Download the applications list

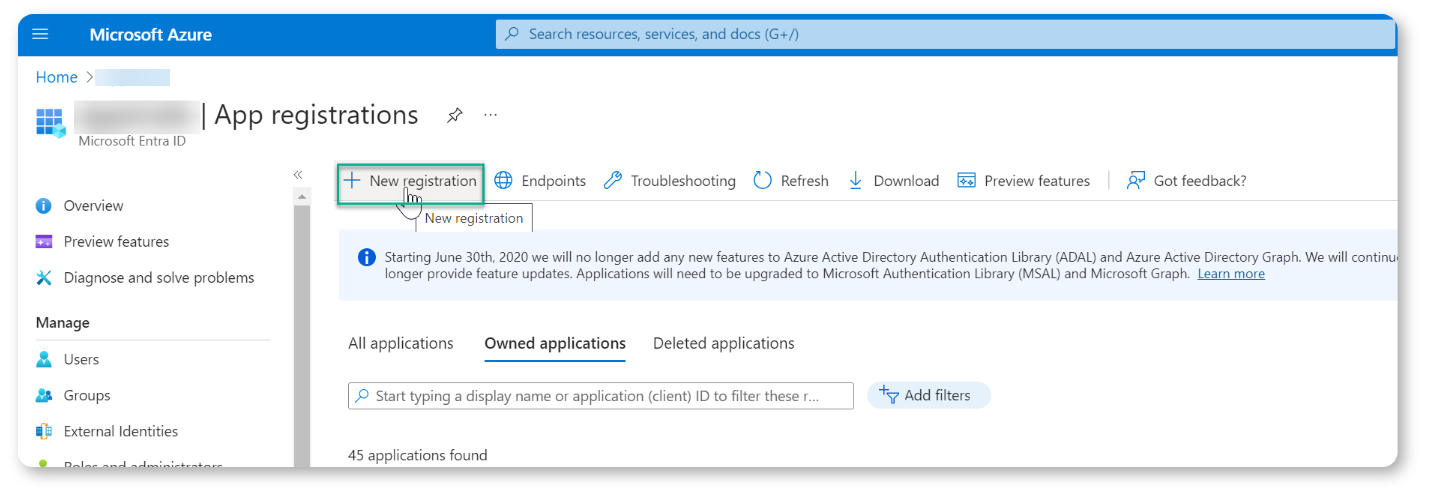[893, 181]
